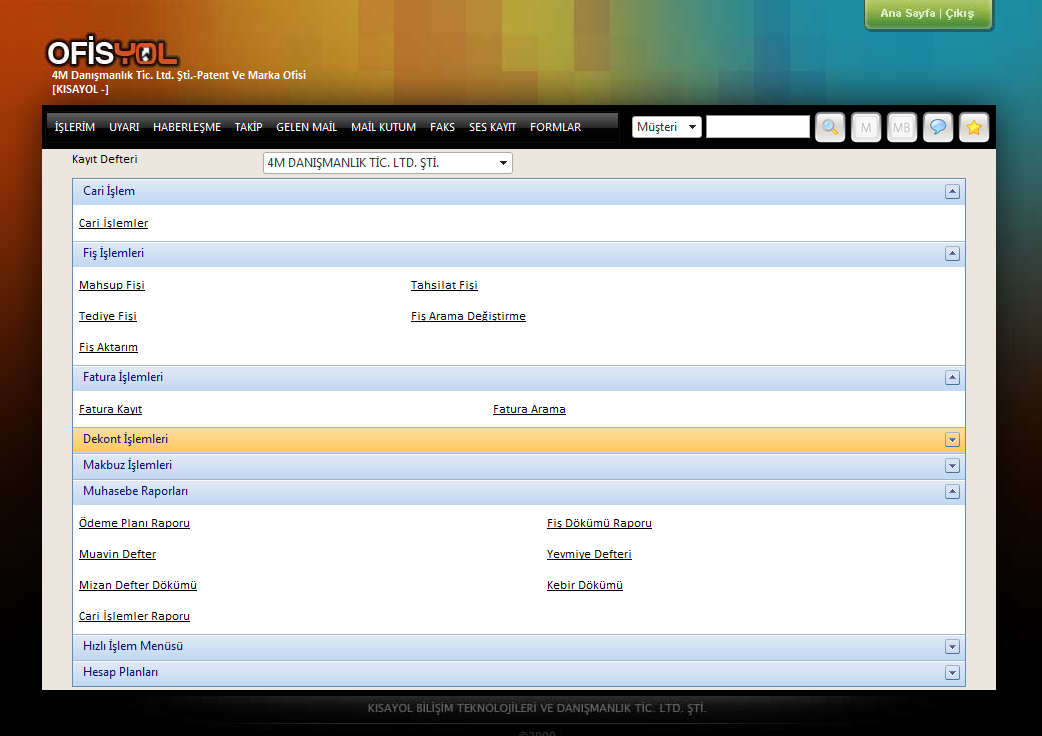Image resolution: width=1042 pixels, height=736 pixels.
Task: Collapse the Fiş İşlemleri section
Action: [952, 254]
